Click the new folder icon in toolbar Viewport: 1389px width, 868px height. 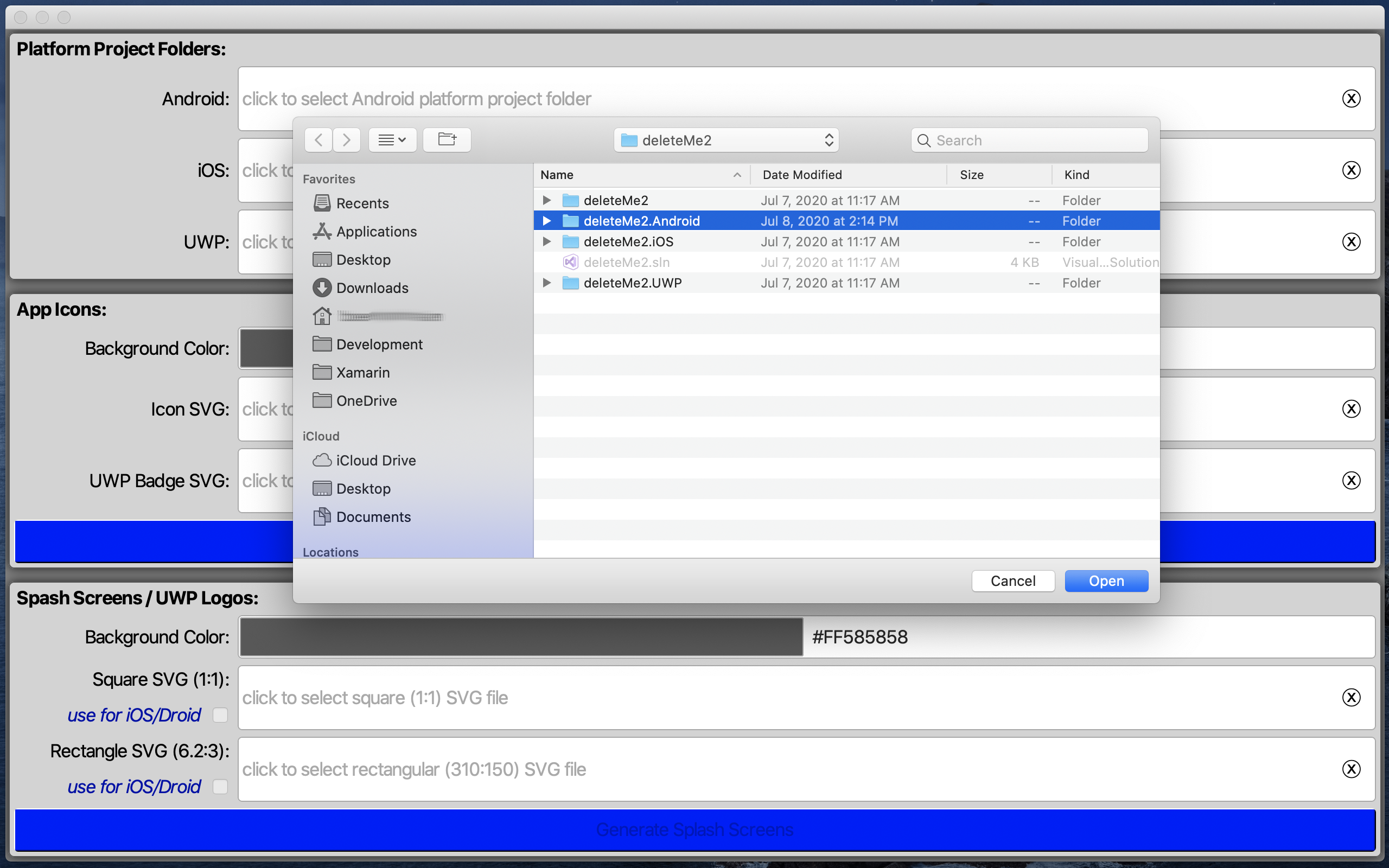[x=447, y=139]
